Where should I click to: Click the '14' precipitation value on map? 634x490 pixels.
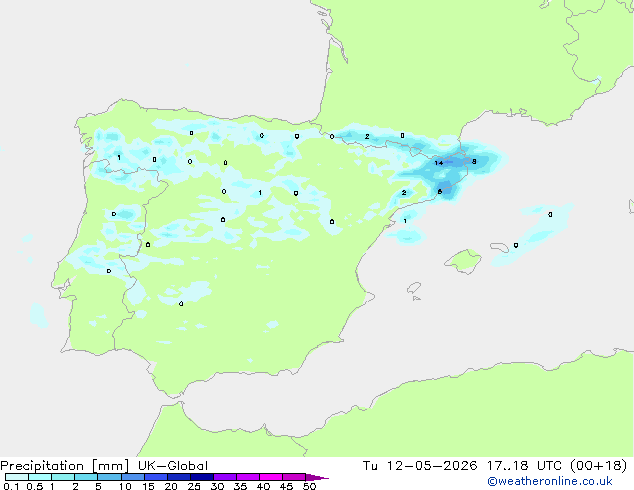[439, 163]
